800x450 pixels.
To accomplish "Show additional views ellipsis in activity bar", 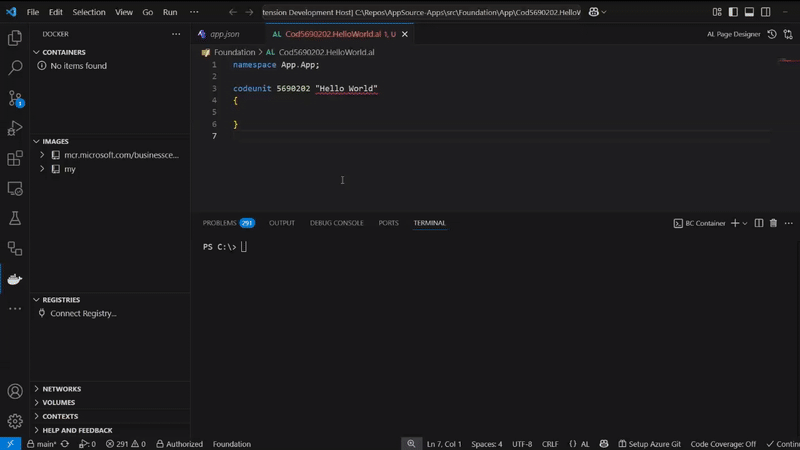I will tap(15, 309).
